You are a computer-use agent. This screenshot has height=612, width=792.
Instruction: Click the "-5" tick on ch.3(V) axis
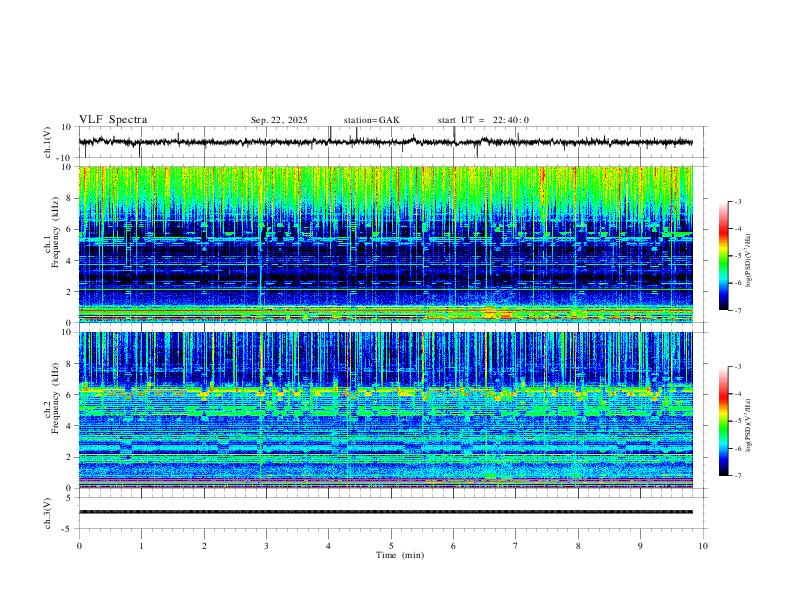point(67,529)
